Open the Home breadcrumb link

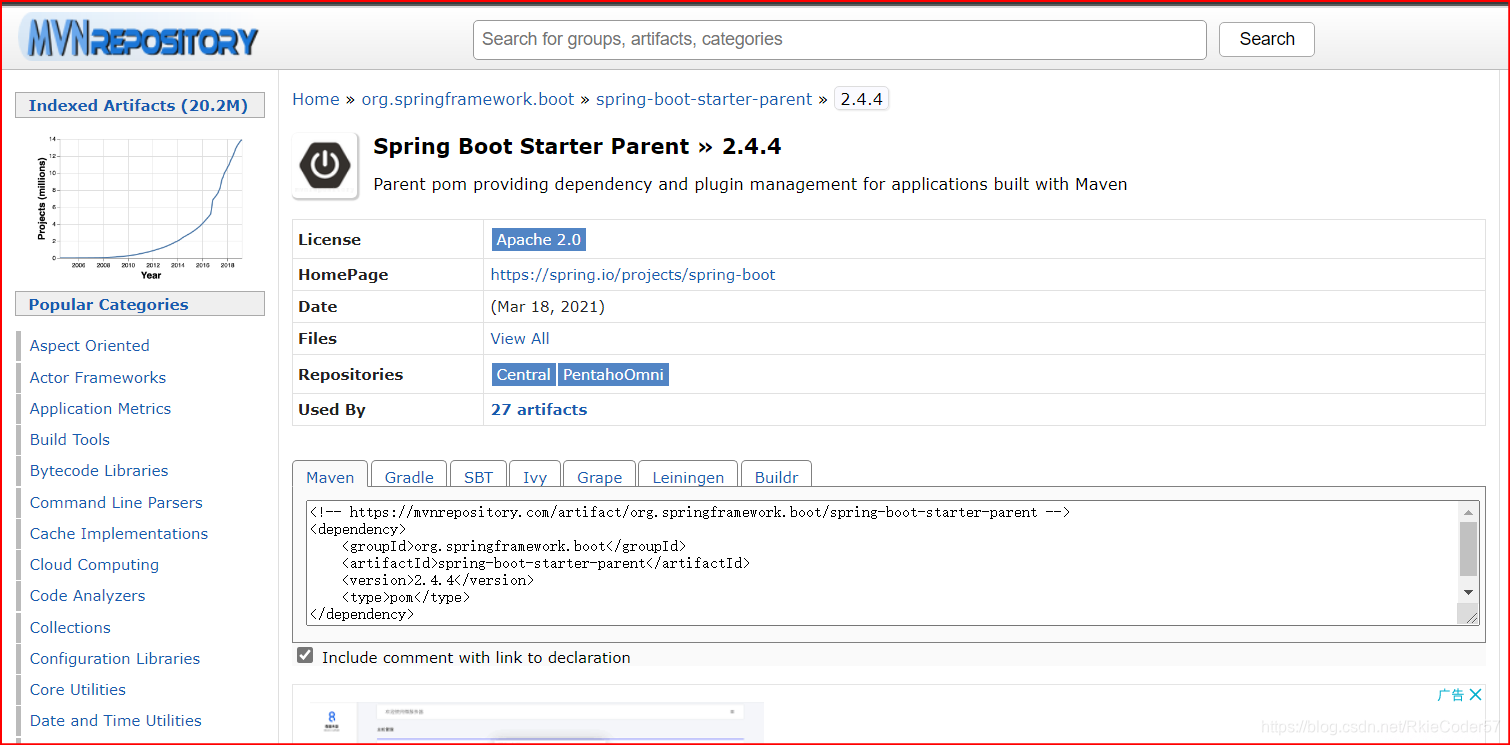tap(316, 99)
